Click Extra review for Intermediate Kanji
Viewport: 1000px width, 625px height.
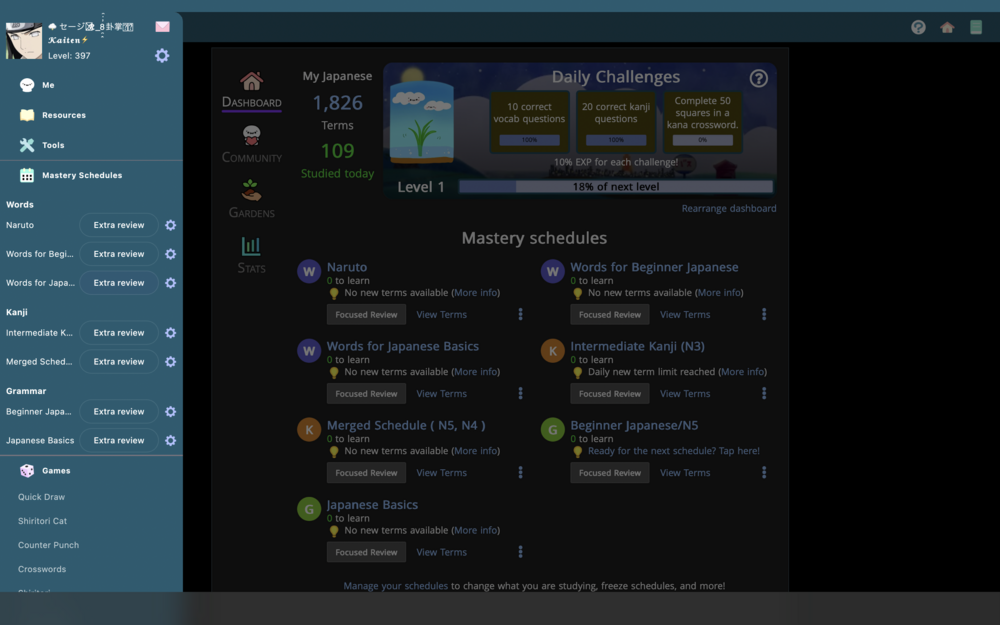point(119,333)
